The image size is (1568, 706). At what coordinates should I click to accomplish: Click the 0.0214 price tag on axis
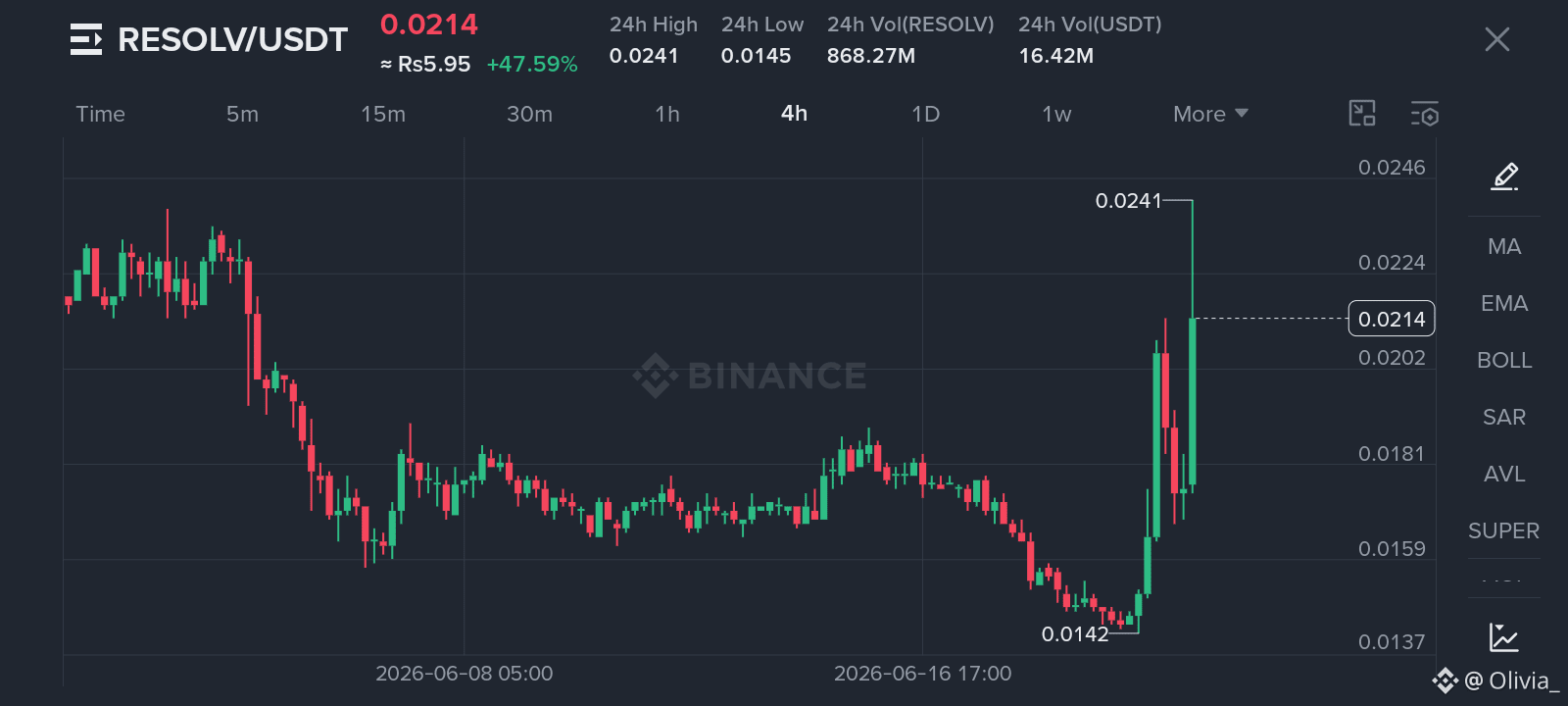coord(1392,319)
